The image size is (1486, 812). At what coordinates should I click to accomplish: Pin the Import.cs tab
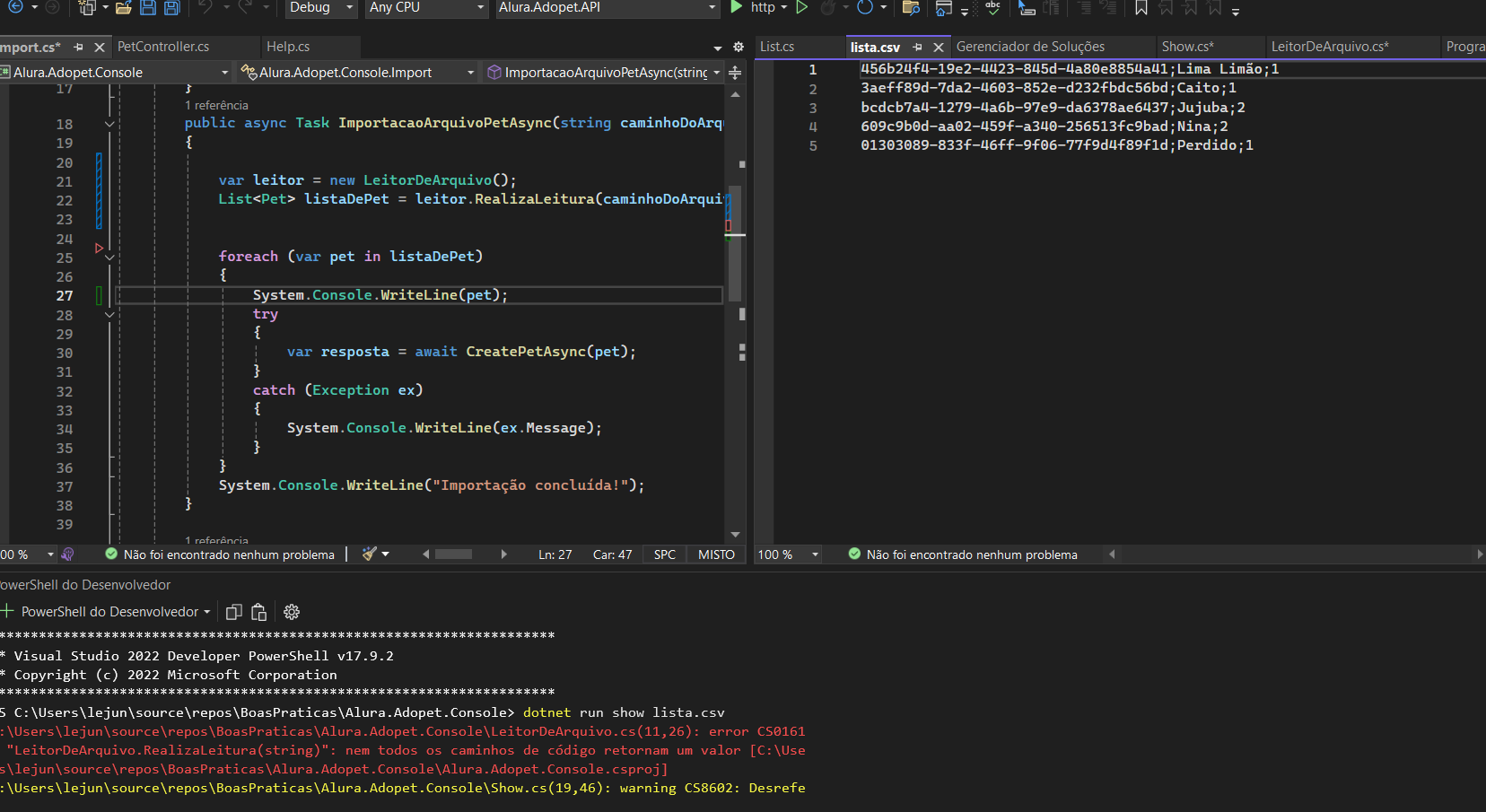click(79, 47)
